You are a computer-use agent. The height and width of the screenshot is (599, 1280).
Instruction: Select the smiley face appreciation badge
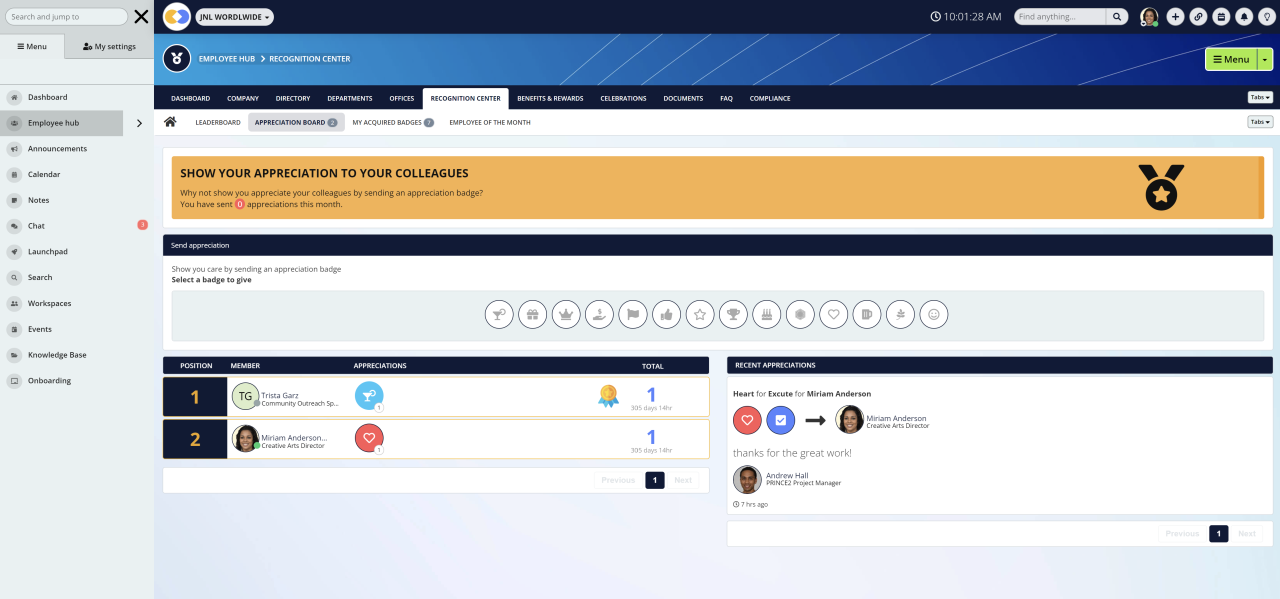pyautogui.click(x=933, y=314)
